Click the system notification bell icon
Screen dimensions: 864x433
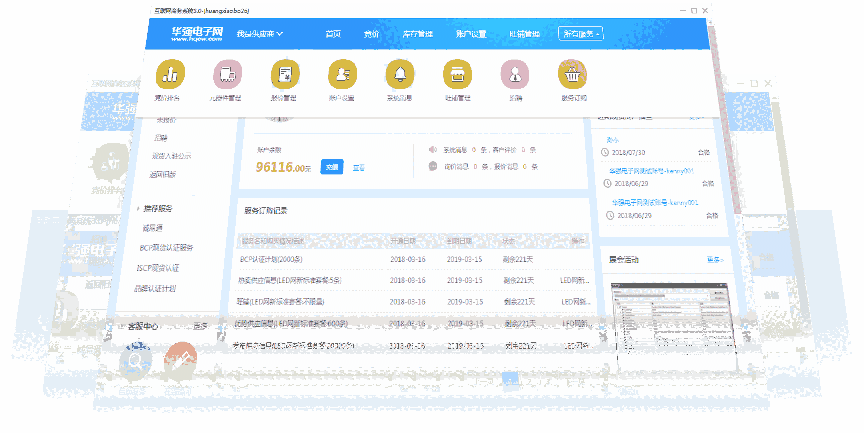(401, 74)
